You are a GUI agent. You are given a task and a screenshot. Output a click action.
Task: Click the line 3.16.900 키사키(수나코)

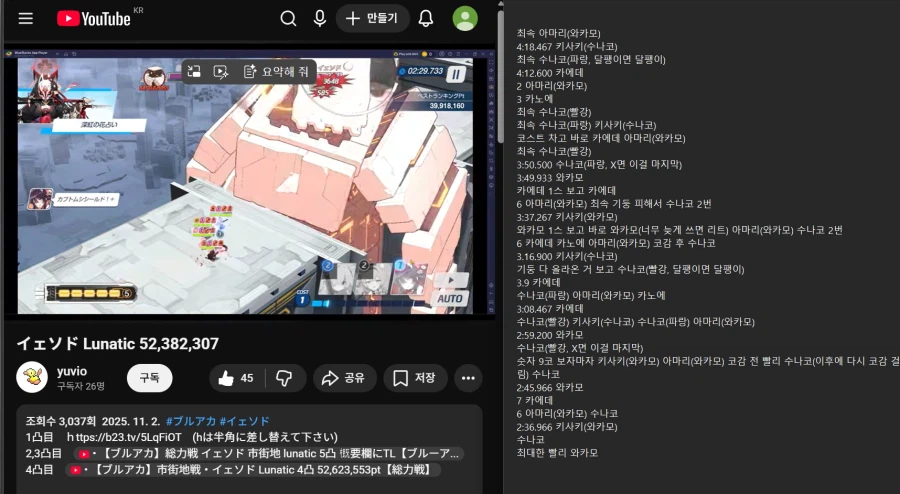(567, 256)
